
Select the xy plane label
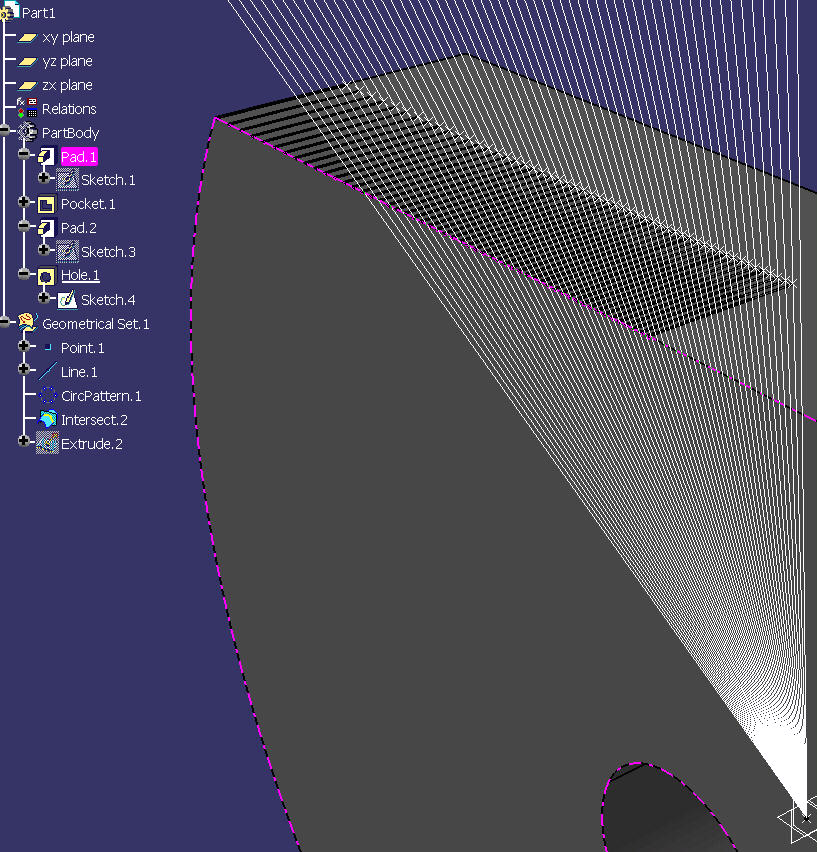(x=68, y=37)
